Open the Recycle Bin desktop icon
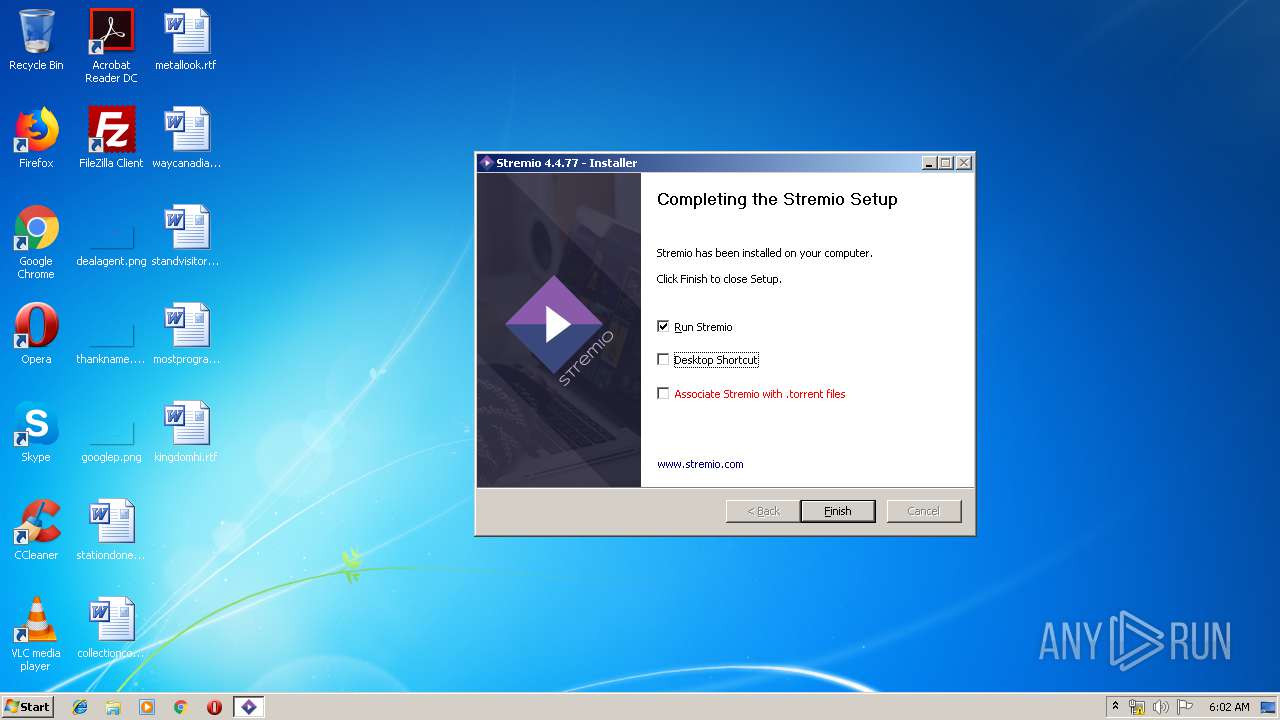This screenshot has height=720, width=1280. [x=36, y=40]
